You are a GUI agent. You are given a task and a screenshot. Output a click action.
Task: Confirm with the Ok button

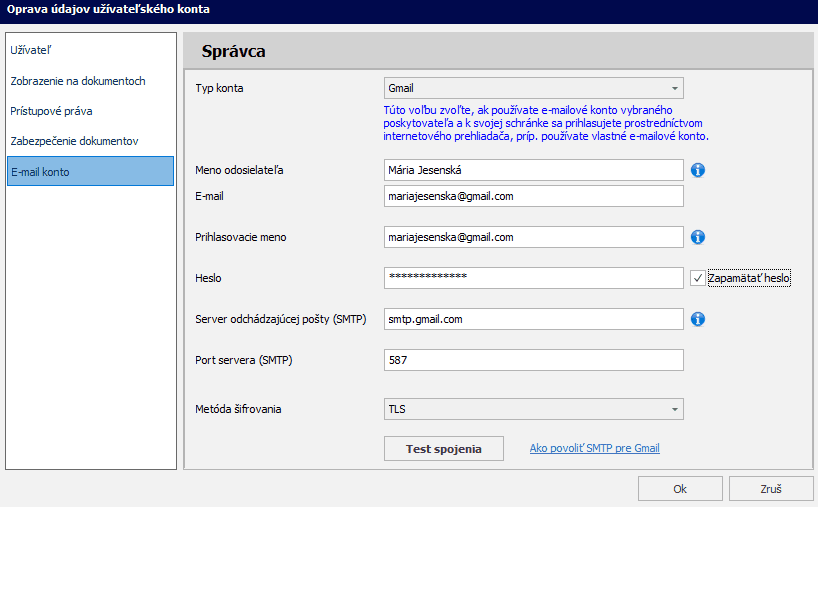tap(680, 489)
